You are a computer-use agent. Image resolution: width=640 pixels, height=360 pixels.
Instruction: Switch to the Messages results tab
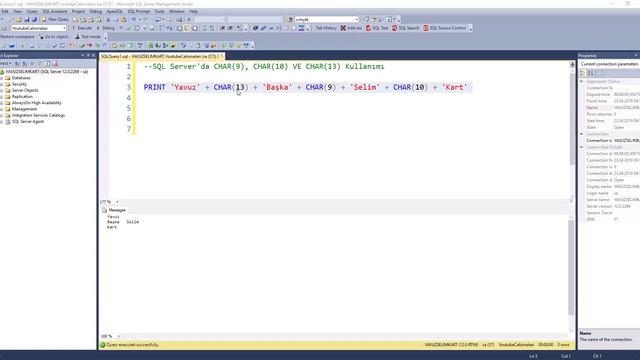114,210
